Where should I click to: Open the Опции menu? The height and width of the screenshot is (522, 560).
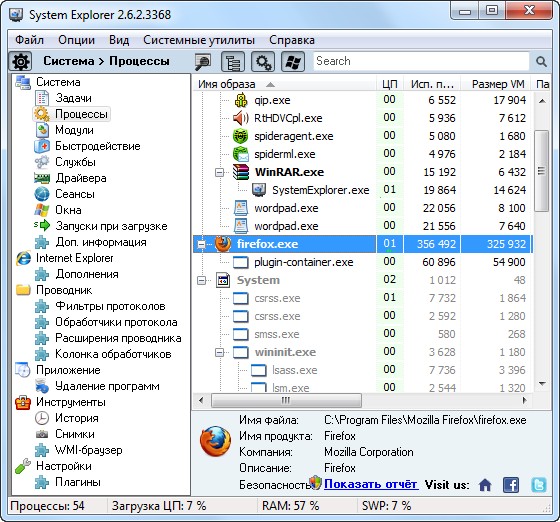coord(76,40)
